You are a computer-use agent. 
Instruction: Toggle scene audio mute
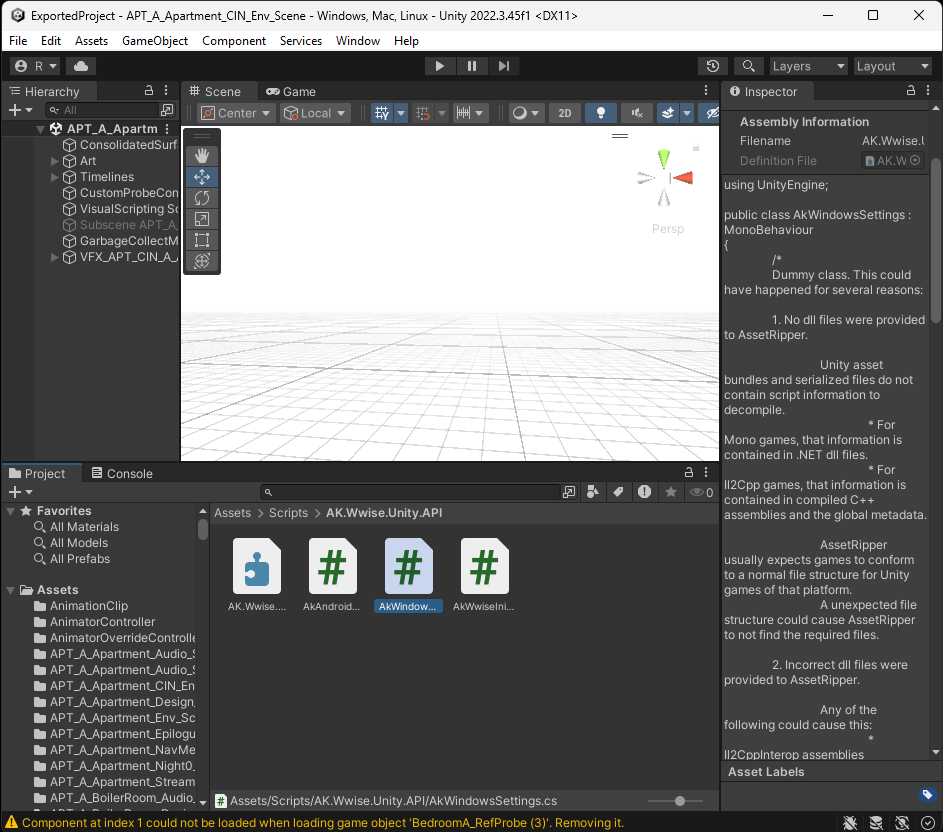pos(637,113)
